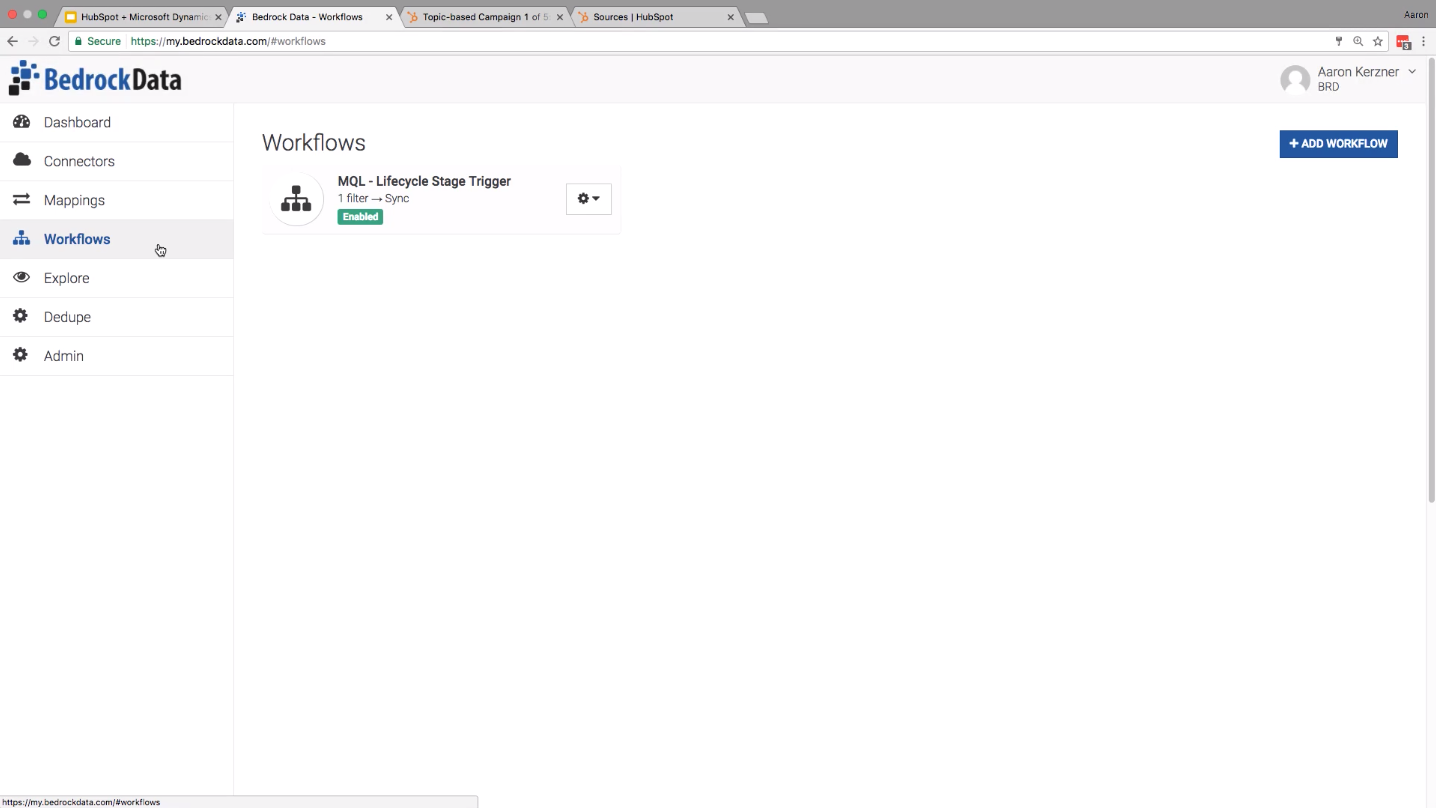
Task: Click the Workflows sitemap icon in sidebar
Action: point(21,238)
